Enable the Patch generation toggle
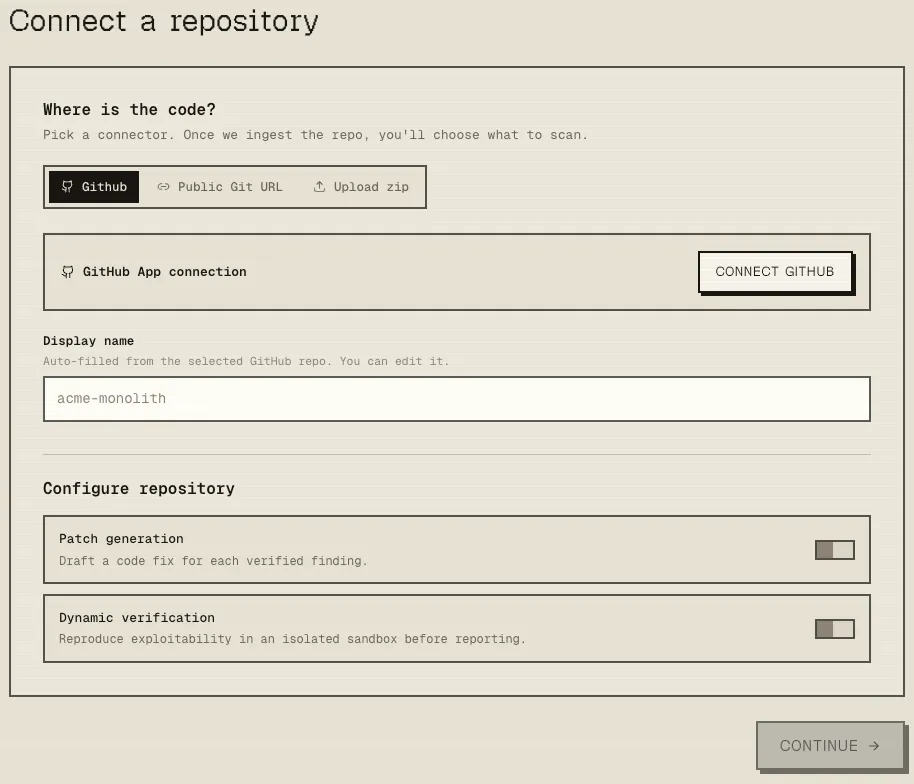 coord(835,550)
